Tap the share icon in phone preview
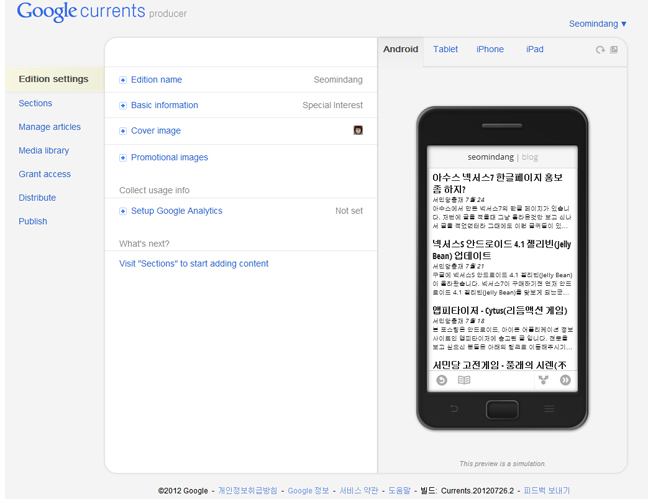648x499 pixels. [x=543, y=380]
